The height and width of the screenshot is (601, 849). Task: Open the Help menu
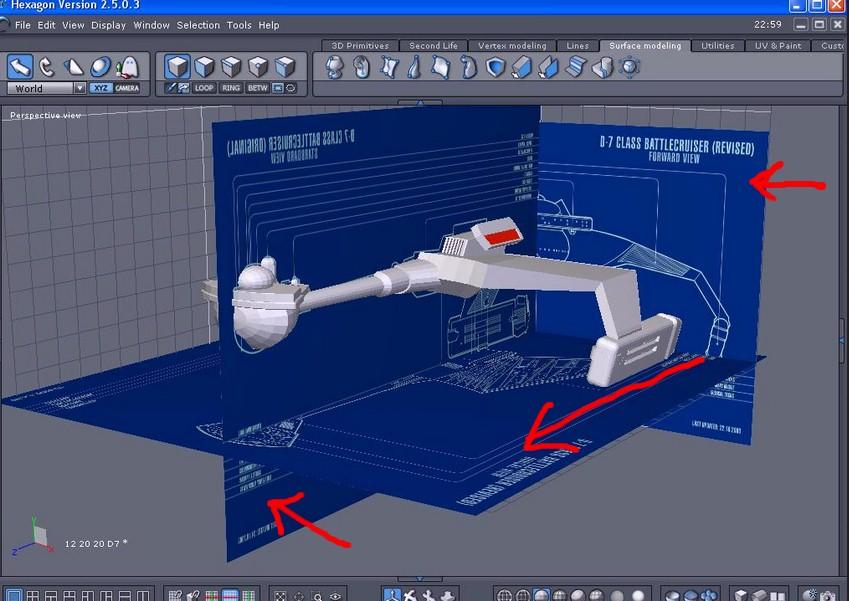[x=269, y=25]
